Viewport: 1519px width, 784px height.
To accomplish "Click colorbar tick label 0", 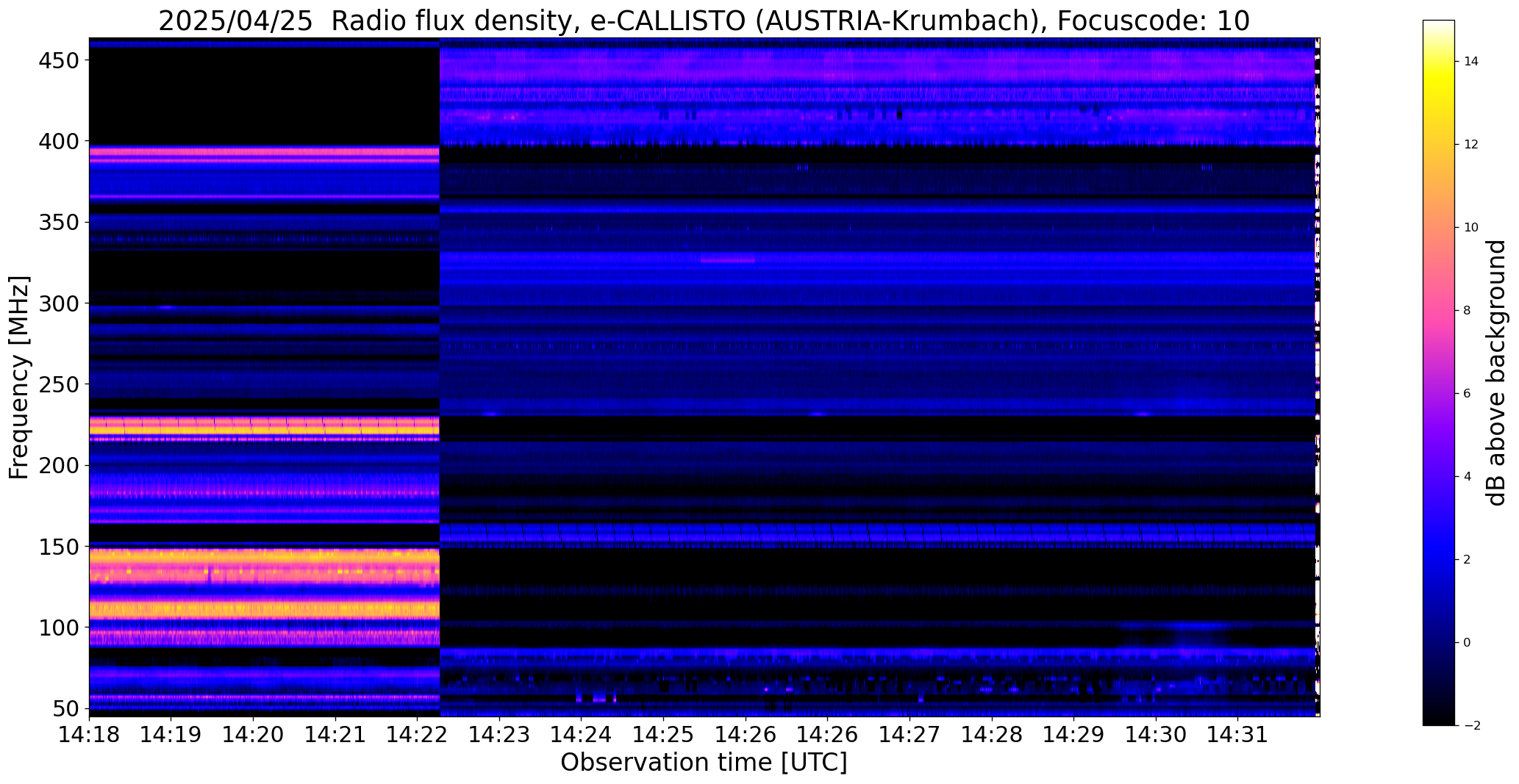I will pyautogui.click(x=1468, y=643).
